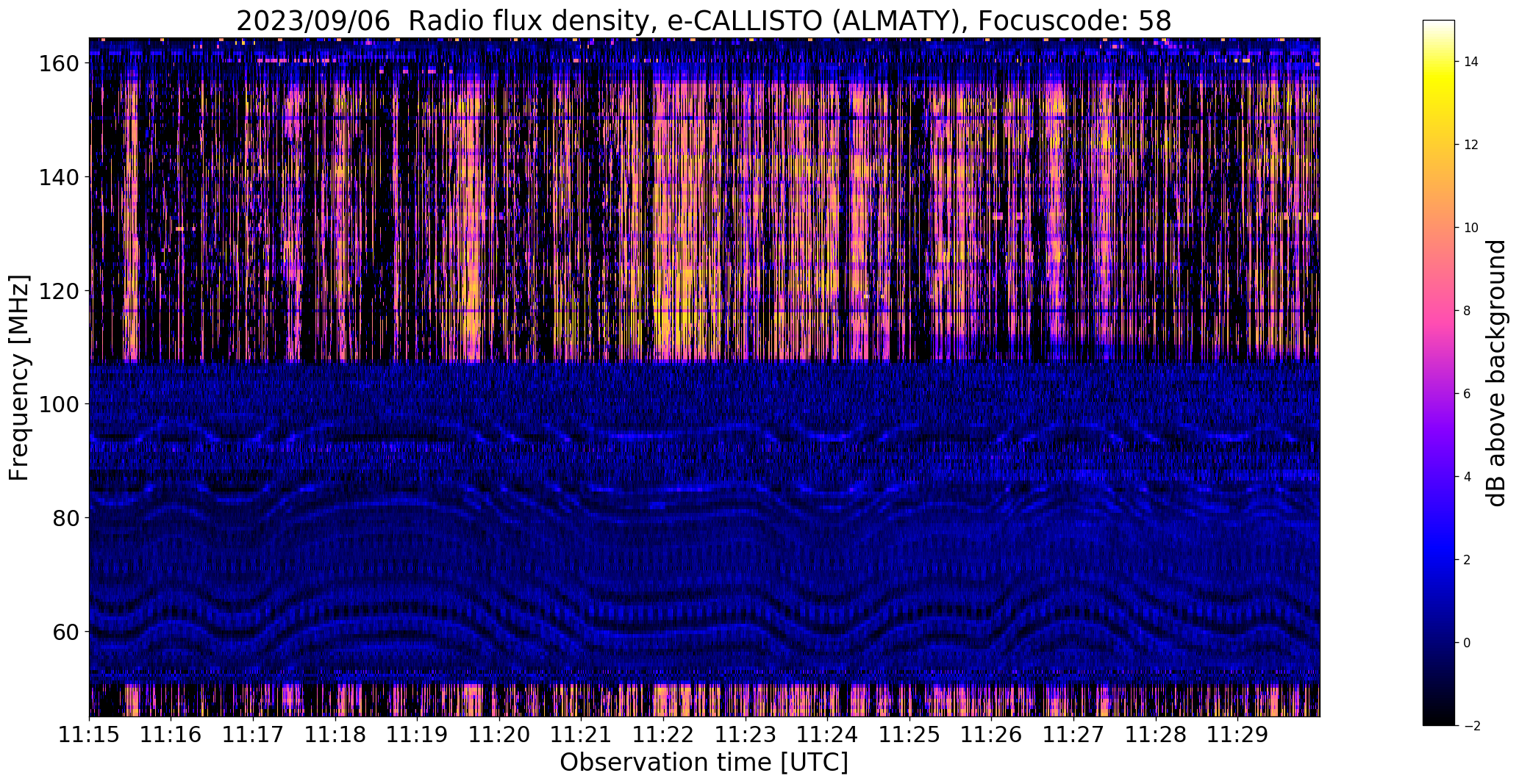This screenshot has height=784, width=1519.
Task: Click the 80 frequency tick label
Action: (65, 518)
